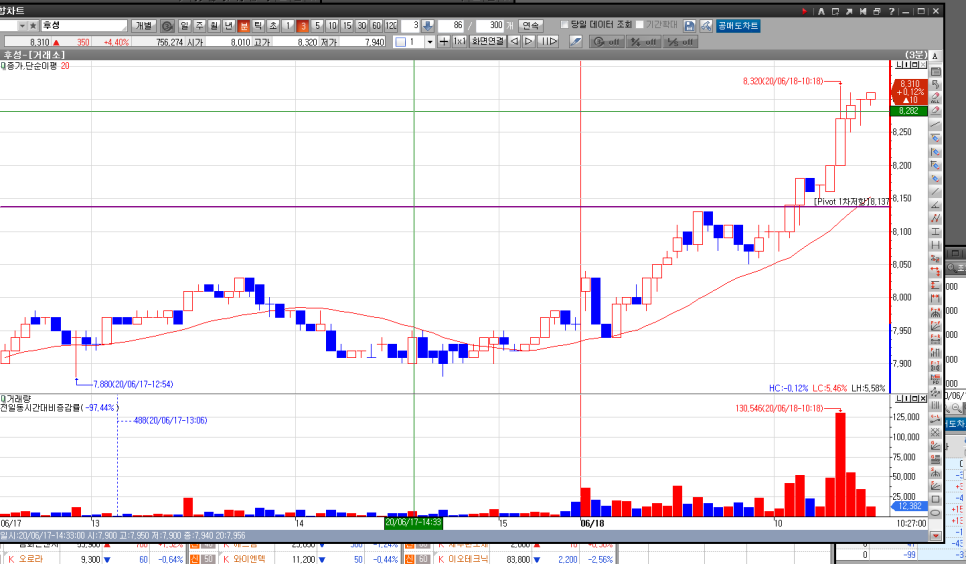The image size is (966, 564).
Task: Toggle the percent off button
Action: click(x=644, y=41)
